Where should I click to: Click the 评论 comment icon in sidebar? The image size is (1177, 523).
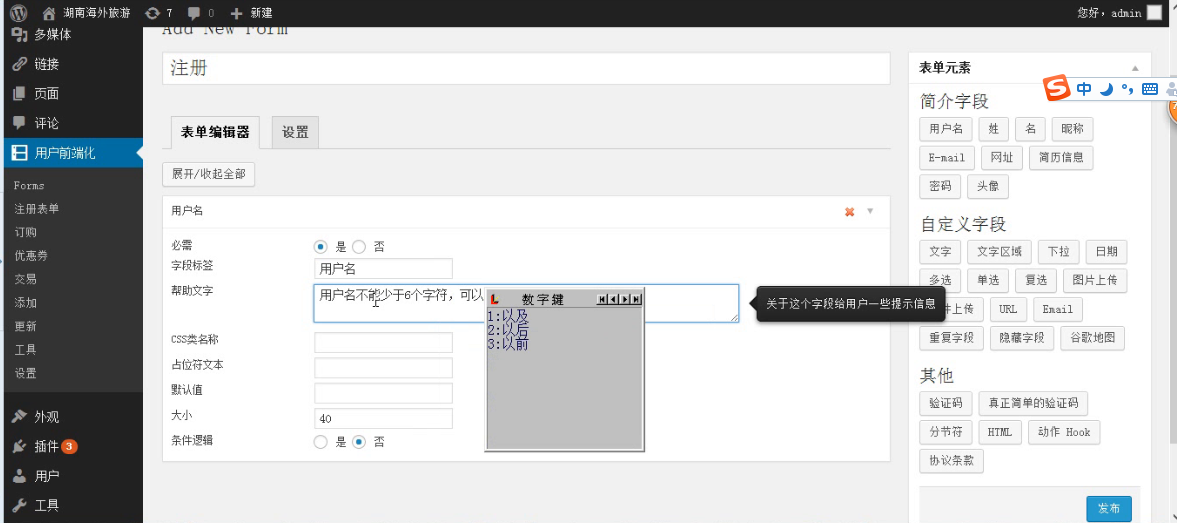[20, 122]
